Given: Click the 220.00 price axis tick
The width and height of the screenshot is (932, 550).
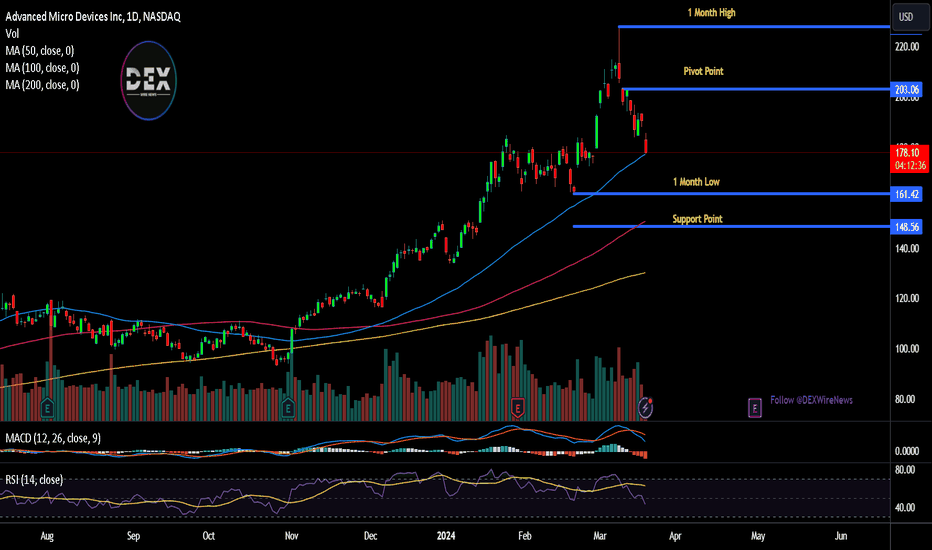Looking at the screenshot, I should pyautogui.click(x=907, y=46).
